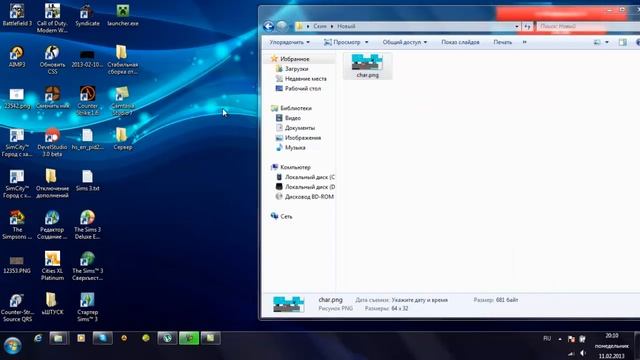Launch Internet Explorer from taskbar
This screenshot has height=360, width=640.
click(38, 338)
